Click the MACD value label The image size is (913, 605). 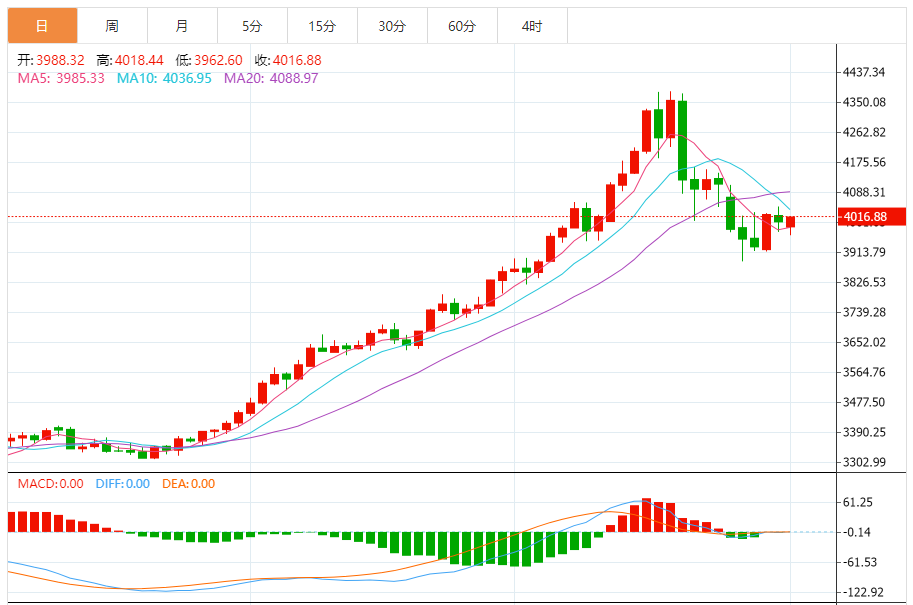coord(50,484)
